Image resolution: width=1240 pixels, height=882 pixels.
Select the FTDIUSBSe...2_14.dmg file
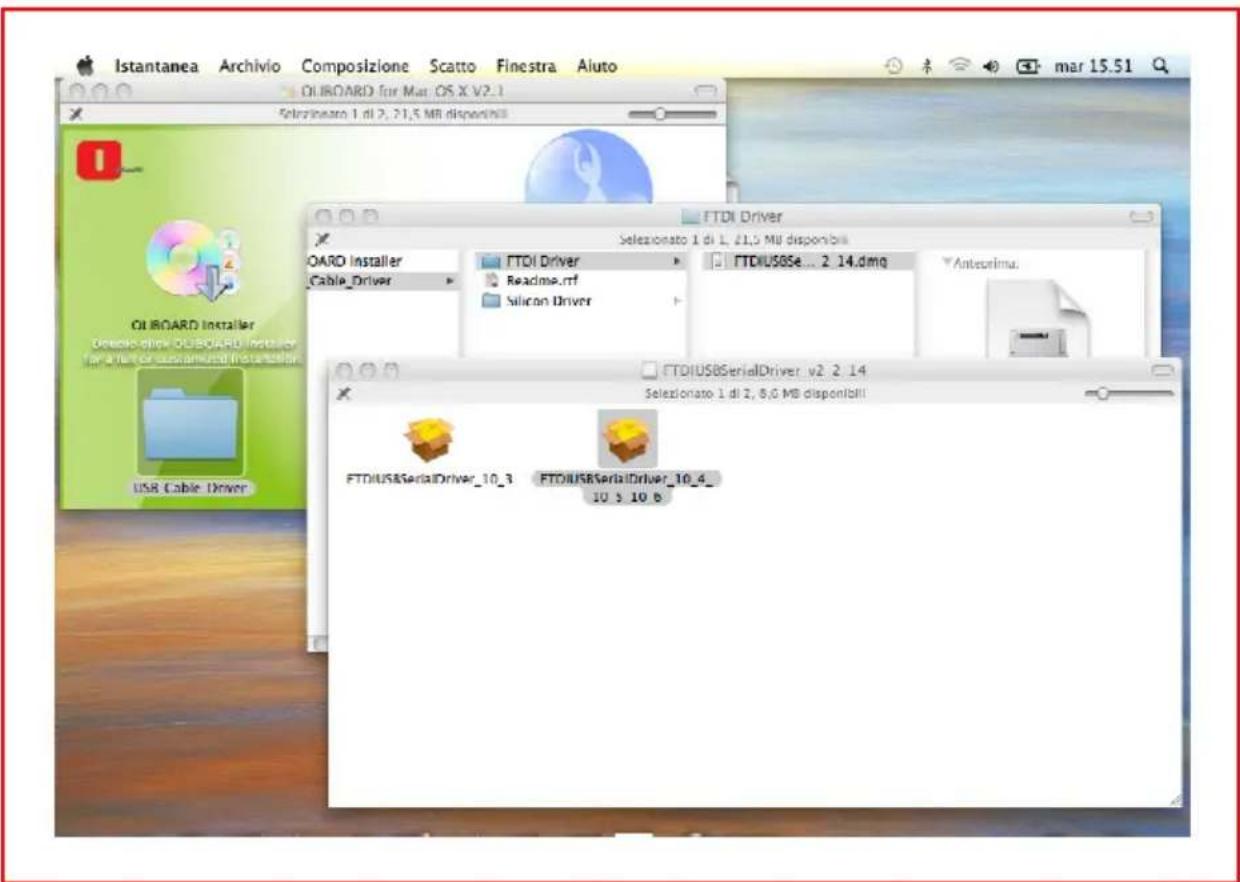pos(800,261)
